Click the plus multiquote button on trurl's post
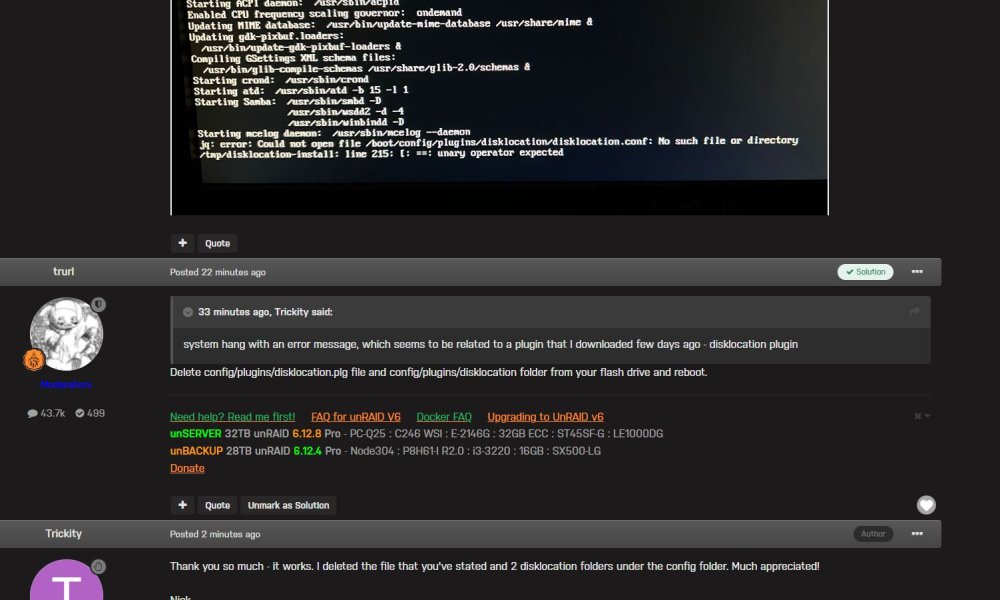Image resolution: width=1000 pixels, height=600 pixels. click(182, 505)
